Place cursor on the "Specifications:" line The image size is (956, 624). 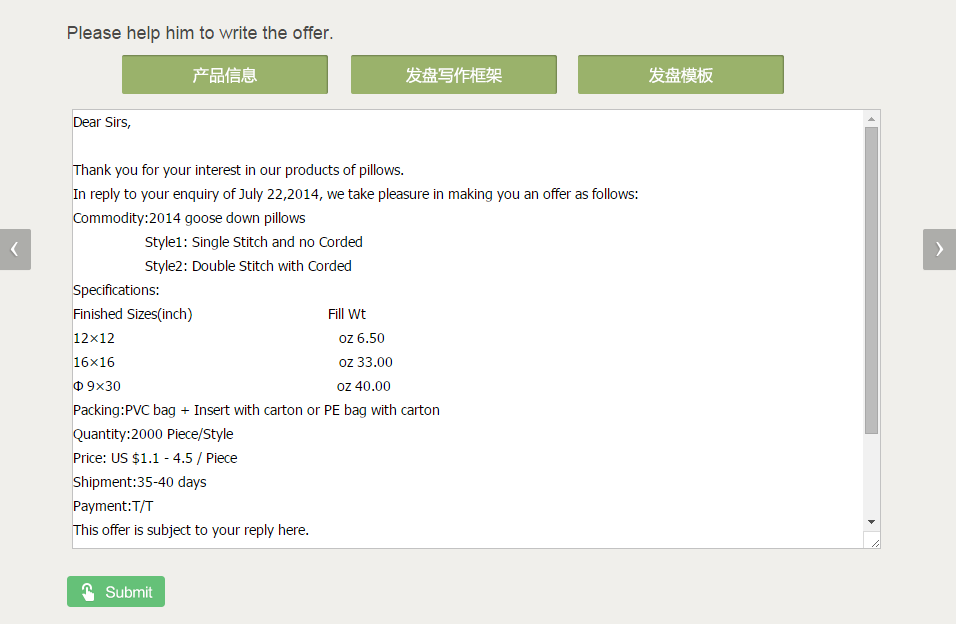pos(116,290)
